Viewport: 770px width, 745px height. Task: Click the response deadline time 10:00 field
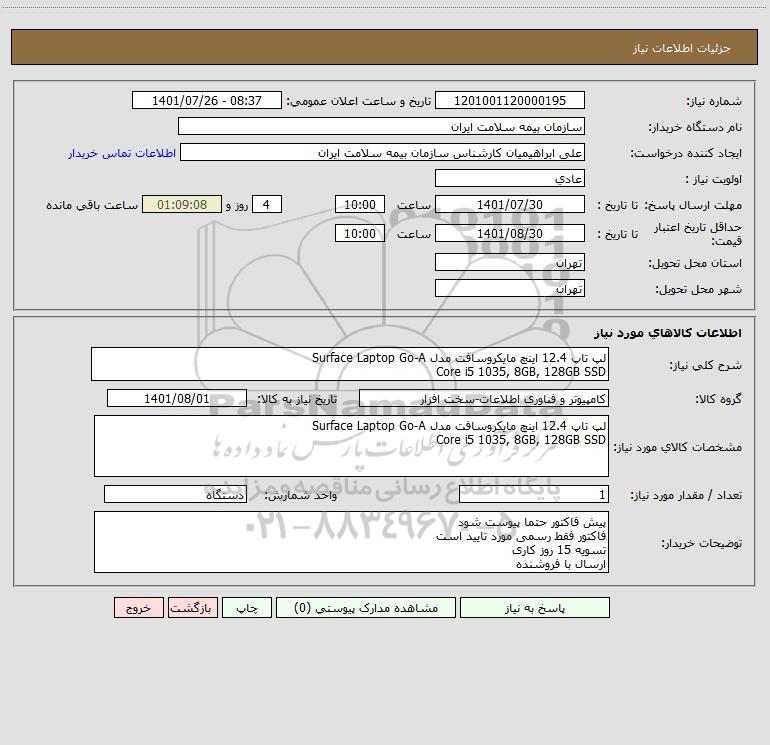[359, 204]
